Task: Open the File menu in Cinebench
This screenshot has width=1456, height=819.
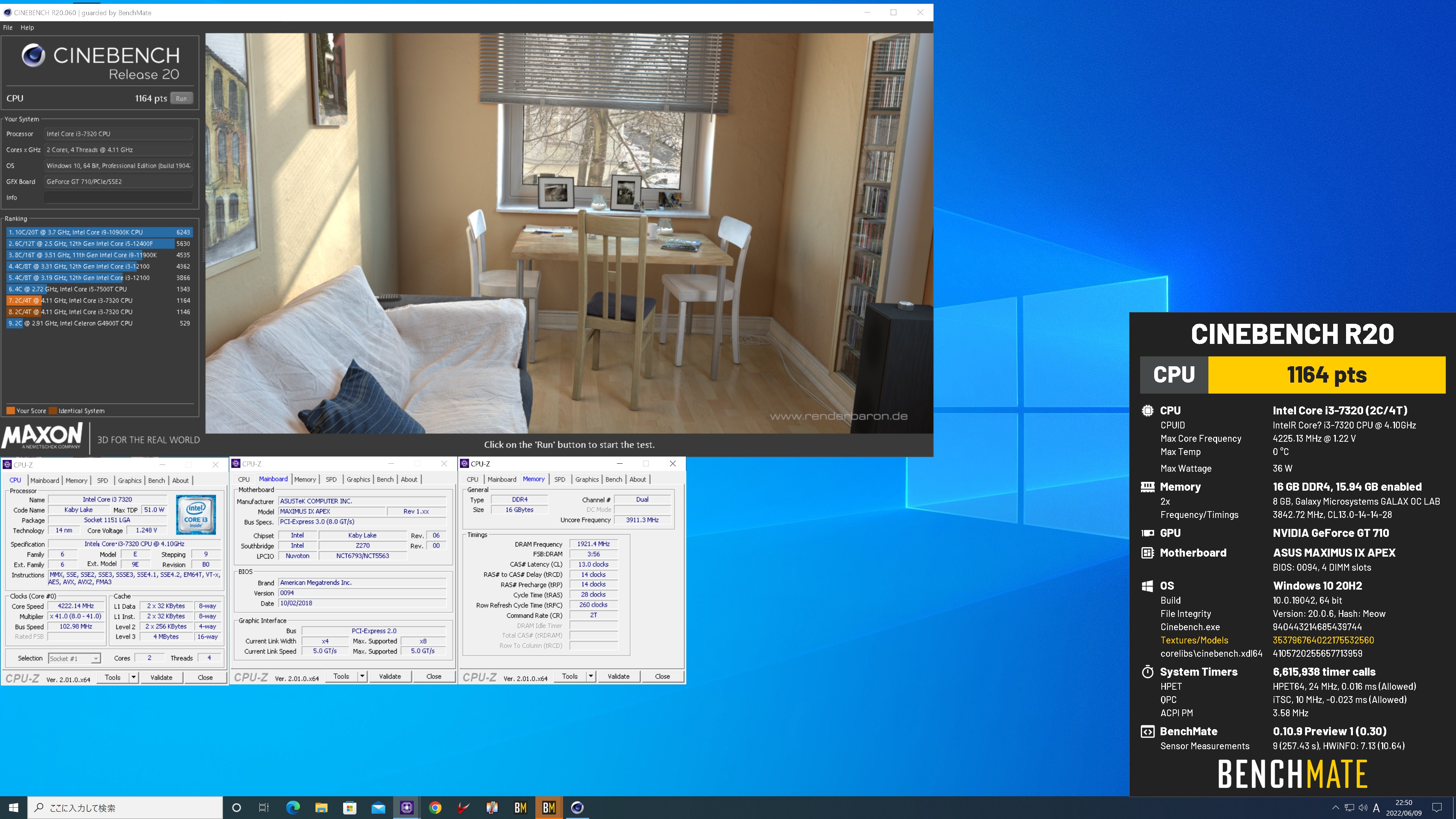Action: (x=8, y=27)
